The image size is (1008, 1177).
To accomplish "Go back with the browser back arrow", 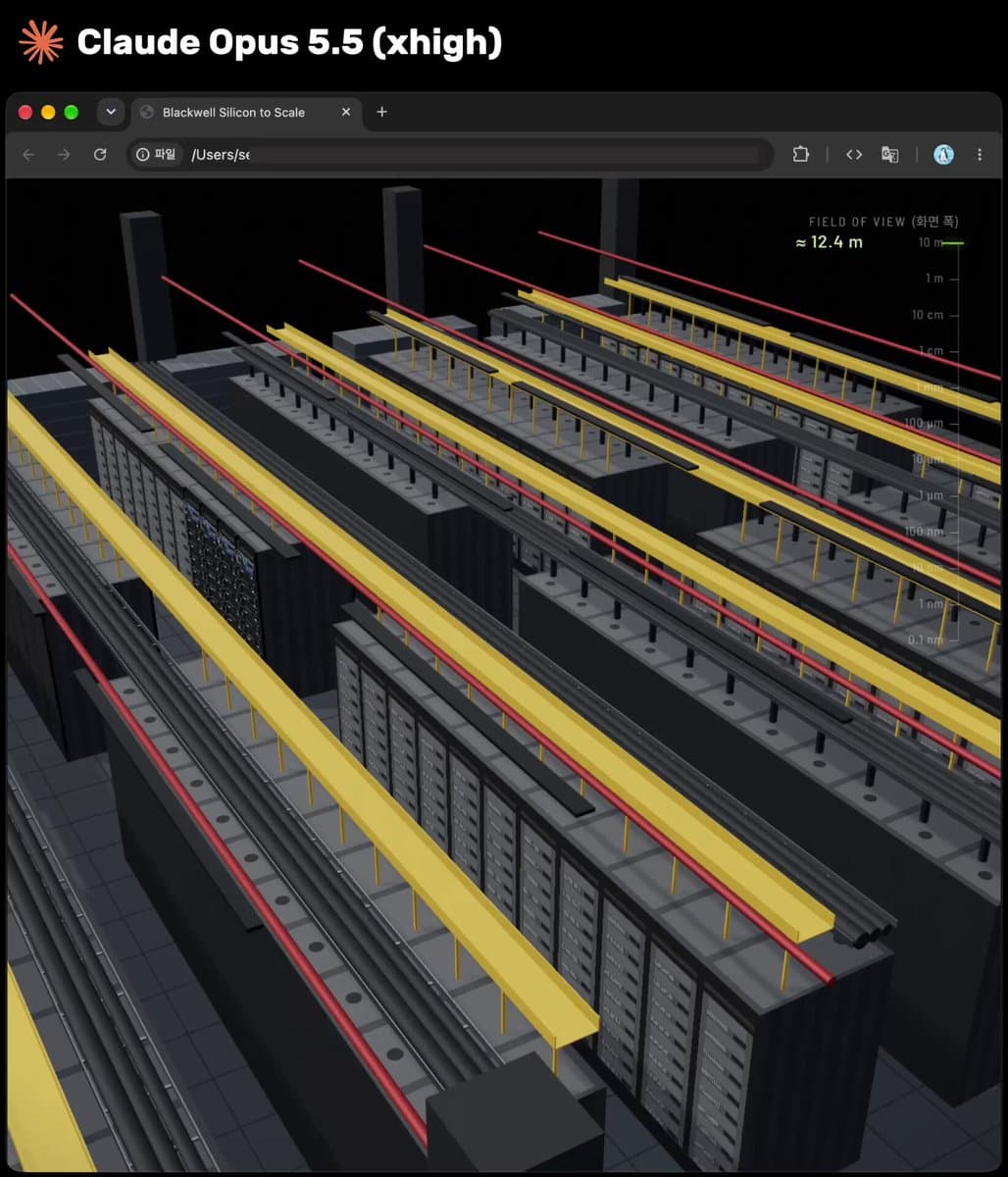I will (28, 155).
